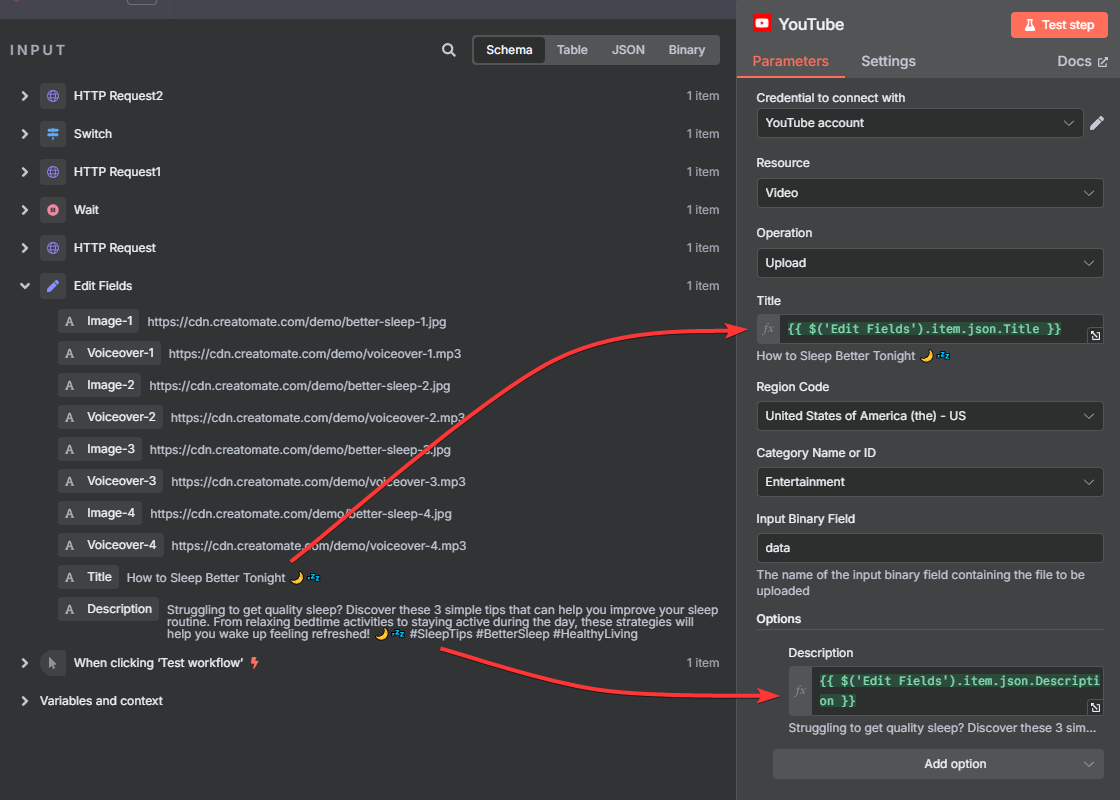The width and height of the screenshot is (1120, 800).
Task: Open the Category dropdown showing Entertainment
Action: [x=929, y=482]
